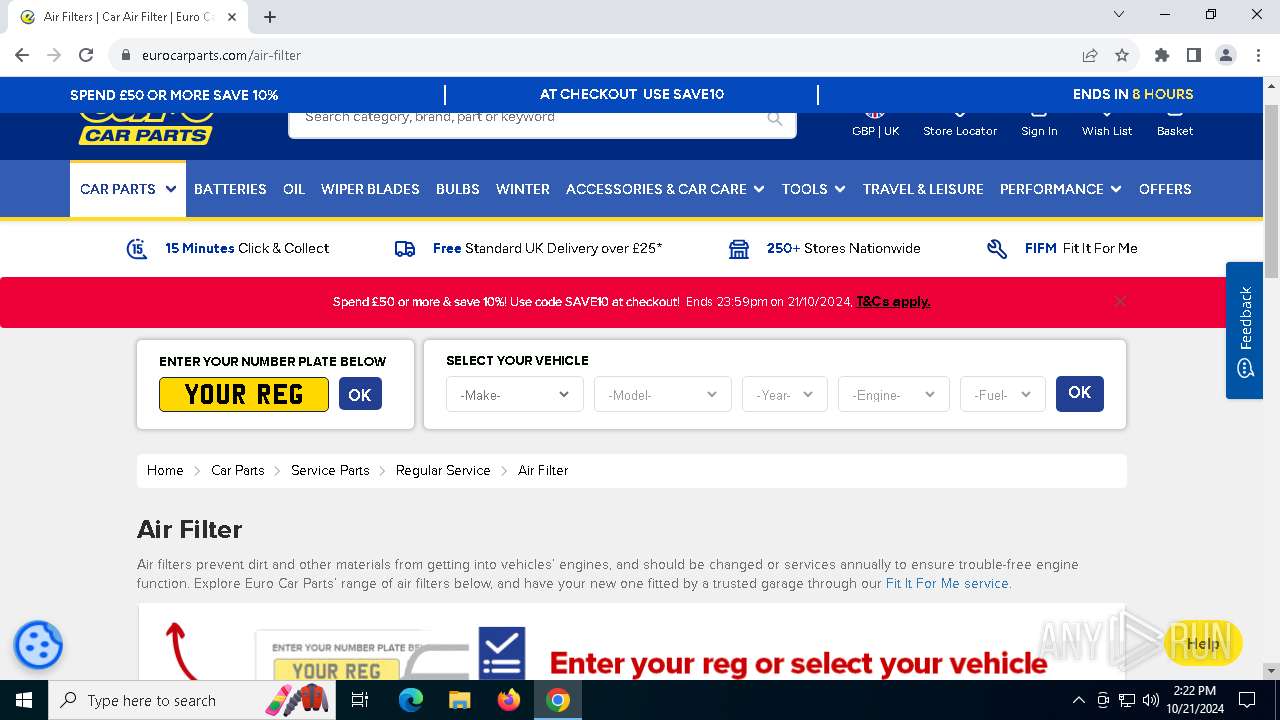Go to Car Parts breadcrumb
Viewport: 1280px width, 720px height.
tap(238, 470)
